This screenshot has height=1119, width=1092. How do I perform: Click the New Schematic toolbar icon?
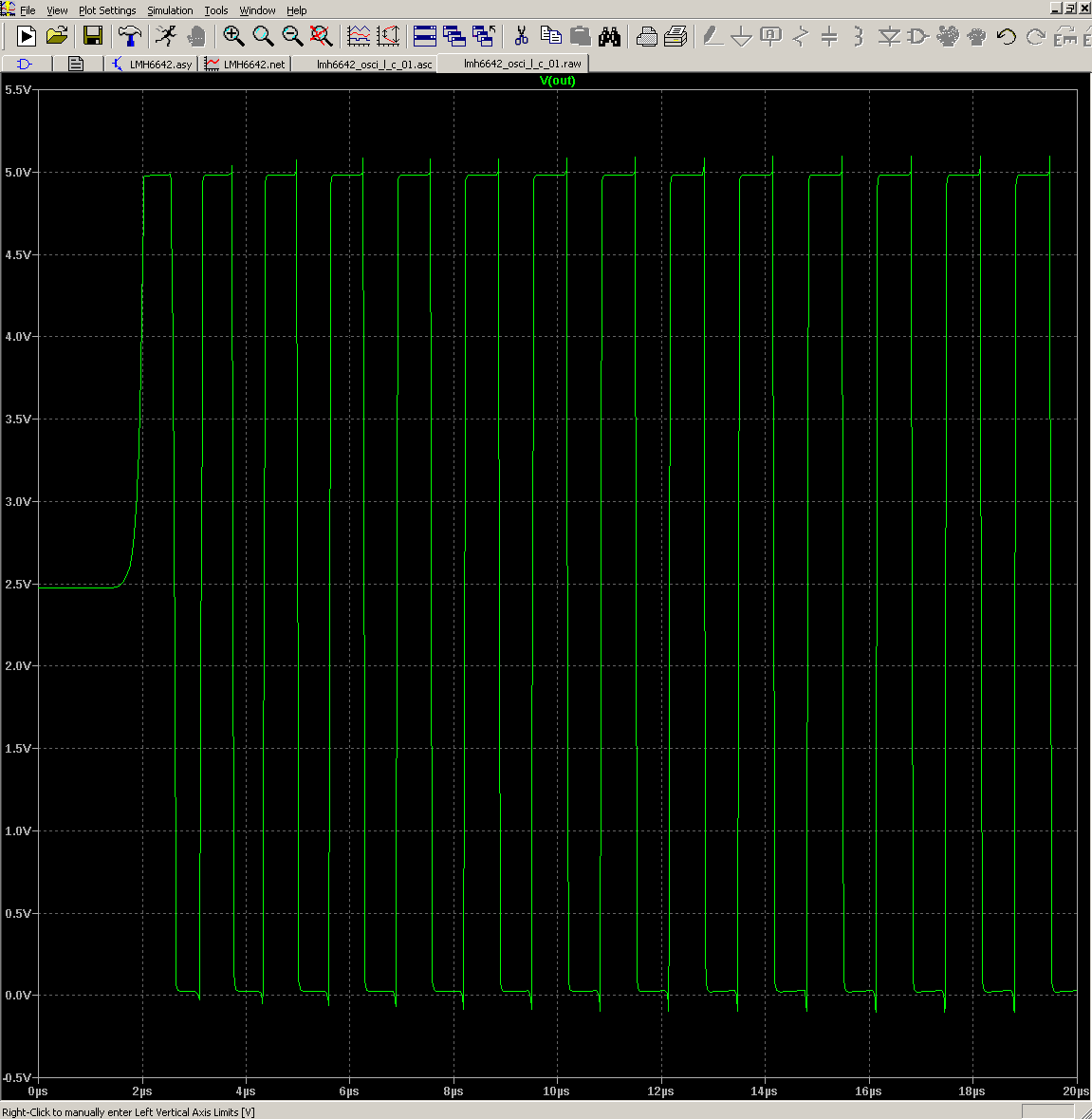pyautogui.click(x=26, y=36)
